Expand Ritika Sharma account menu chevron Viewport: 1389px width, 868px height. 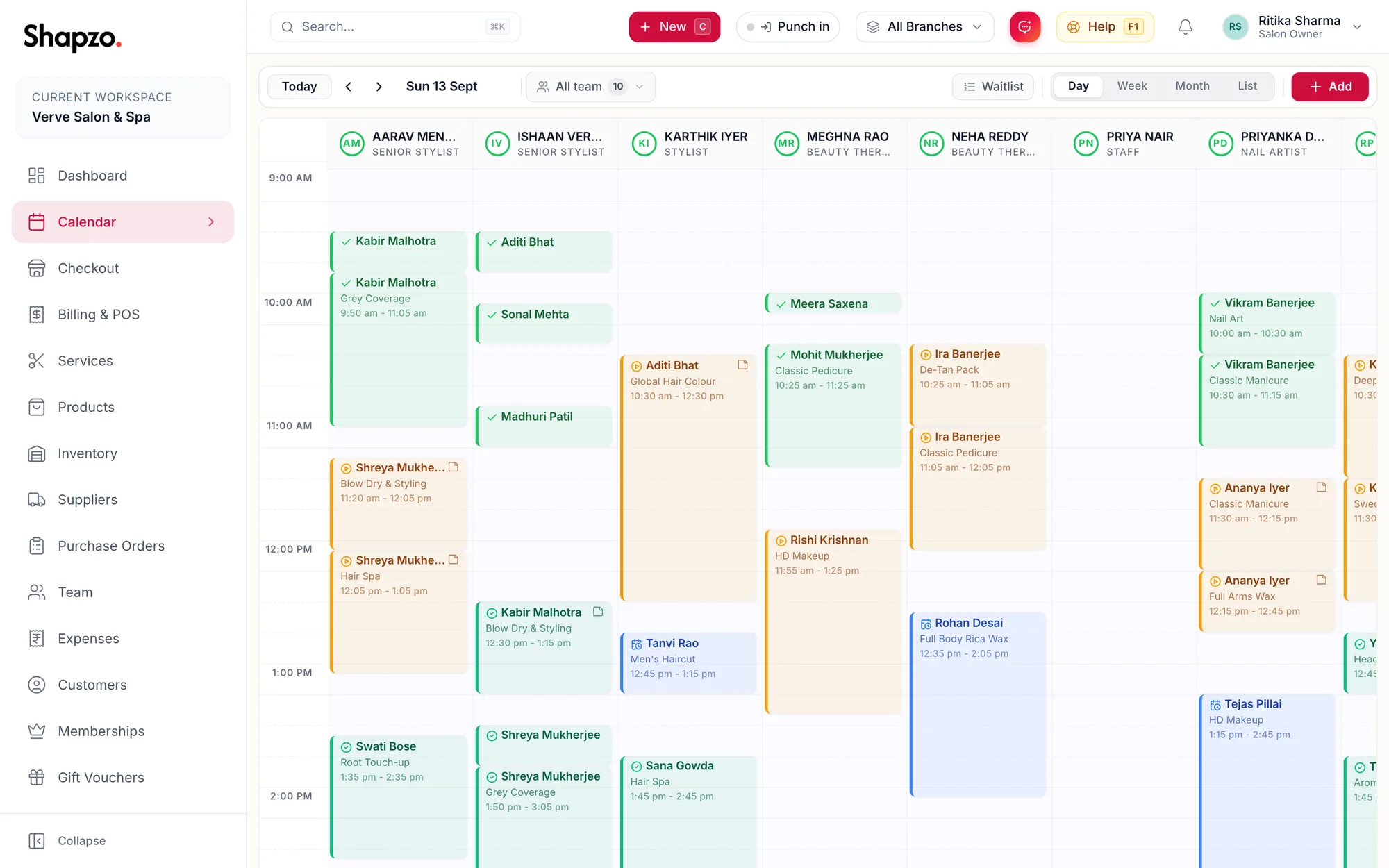(x=1356, y=27)
